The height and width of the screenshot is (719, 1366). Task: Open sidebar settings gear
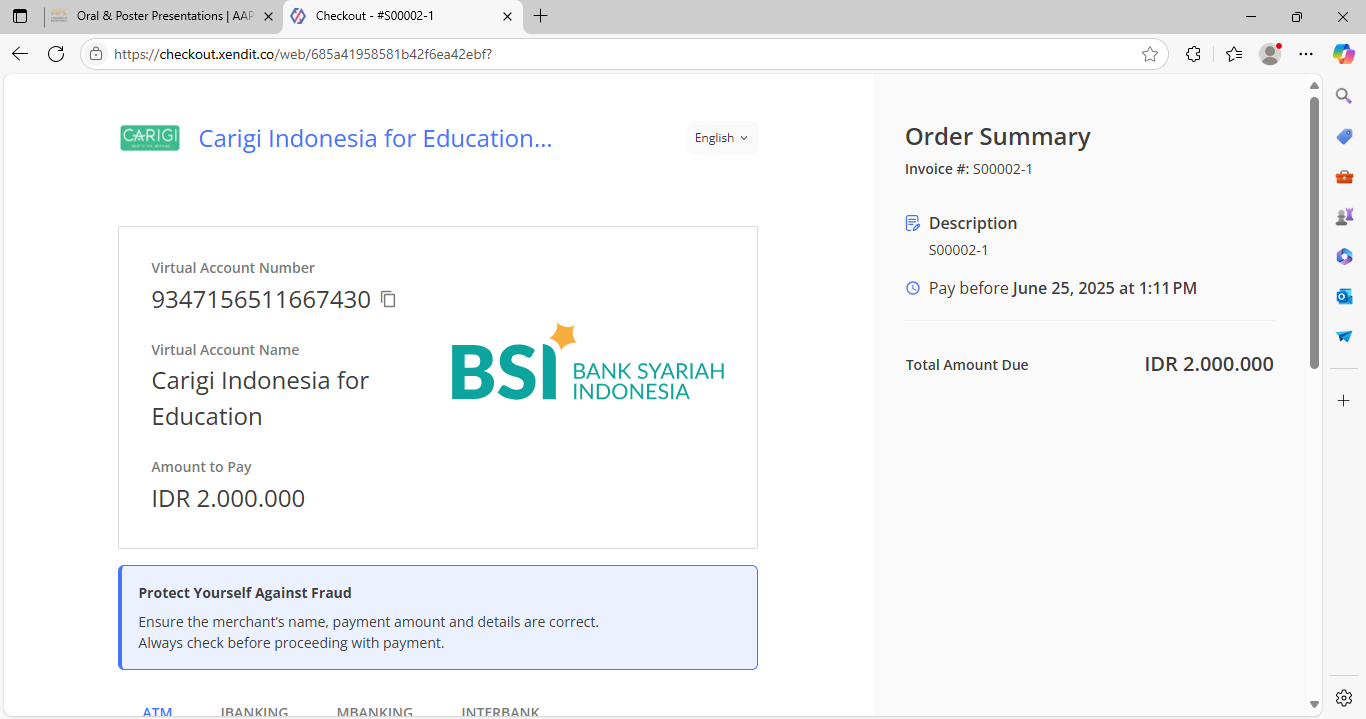(1344, 697)
